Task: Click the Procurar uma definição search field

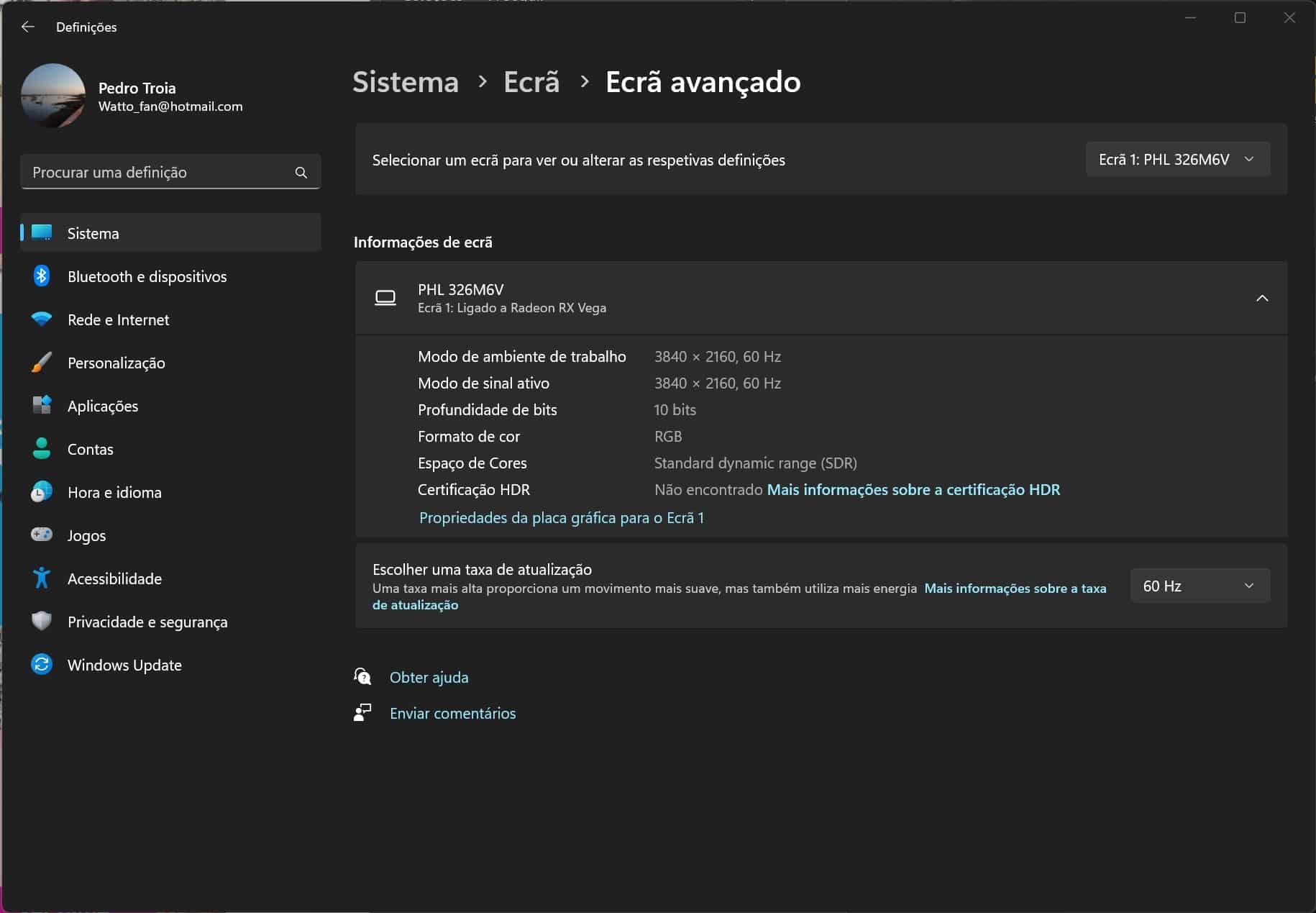Action: coord(158,173)
